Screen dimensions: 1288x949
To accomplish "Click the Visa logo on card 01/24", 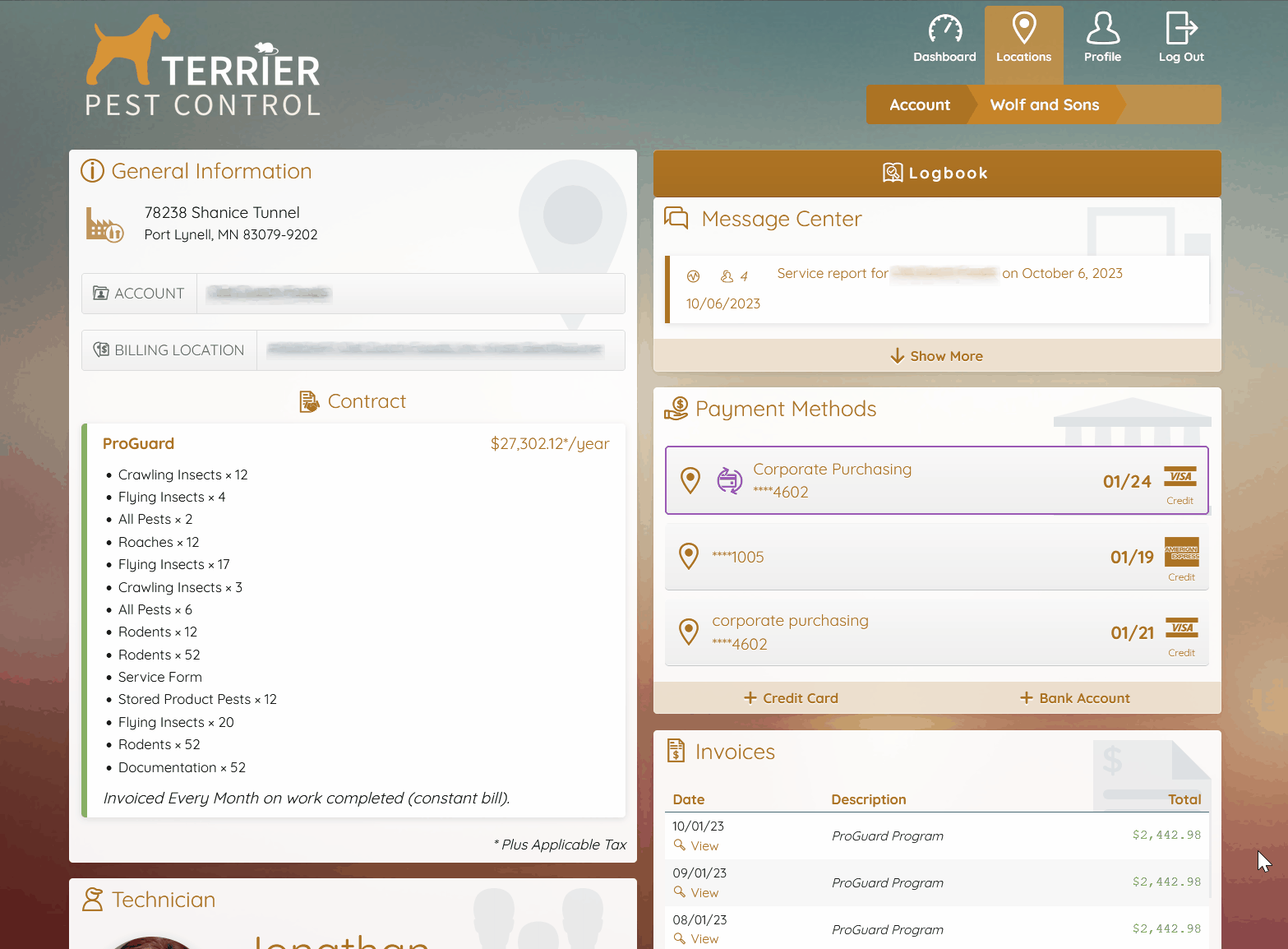I will tap(1180, 476).
